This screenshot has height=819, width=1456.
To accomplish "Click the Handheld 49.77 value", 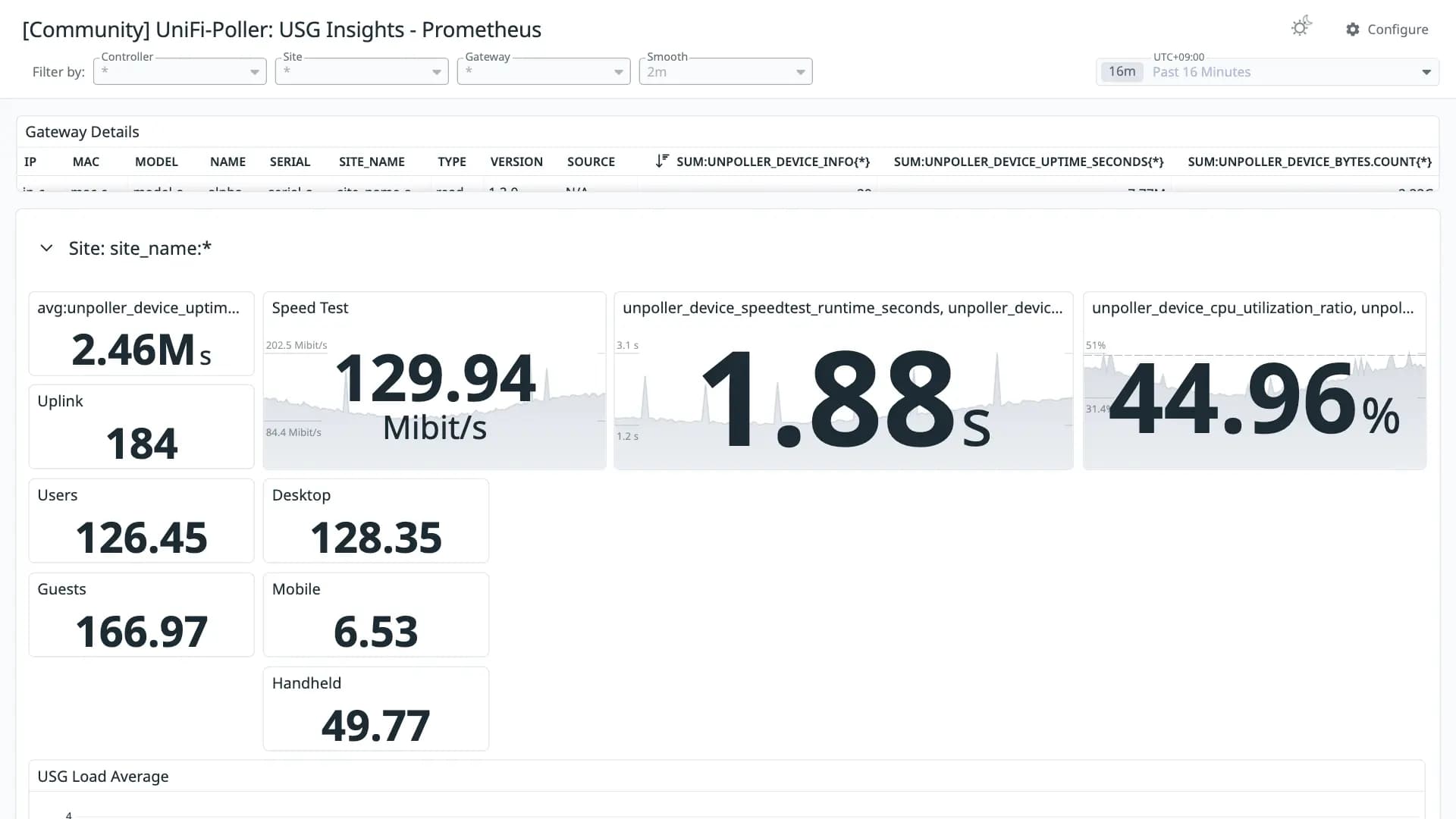I will (376, 726).
